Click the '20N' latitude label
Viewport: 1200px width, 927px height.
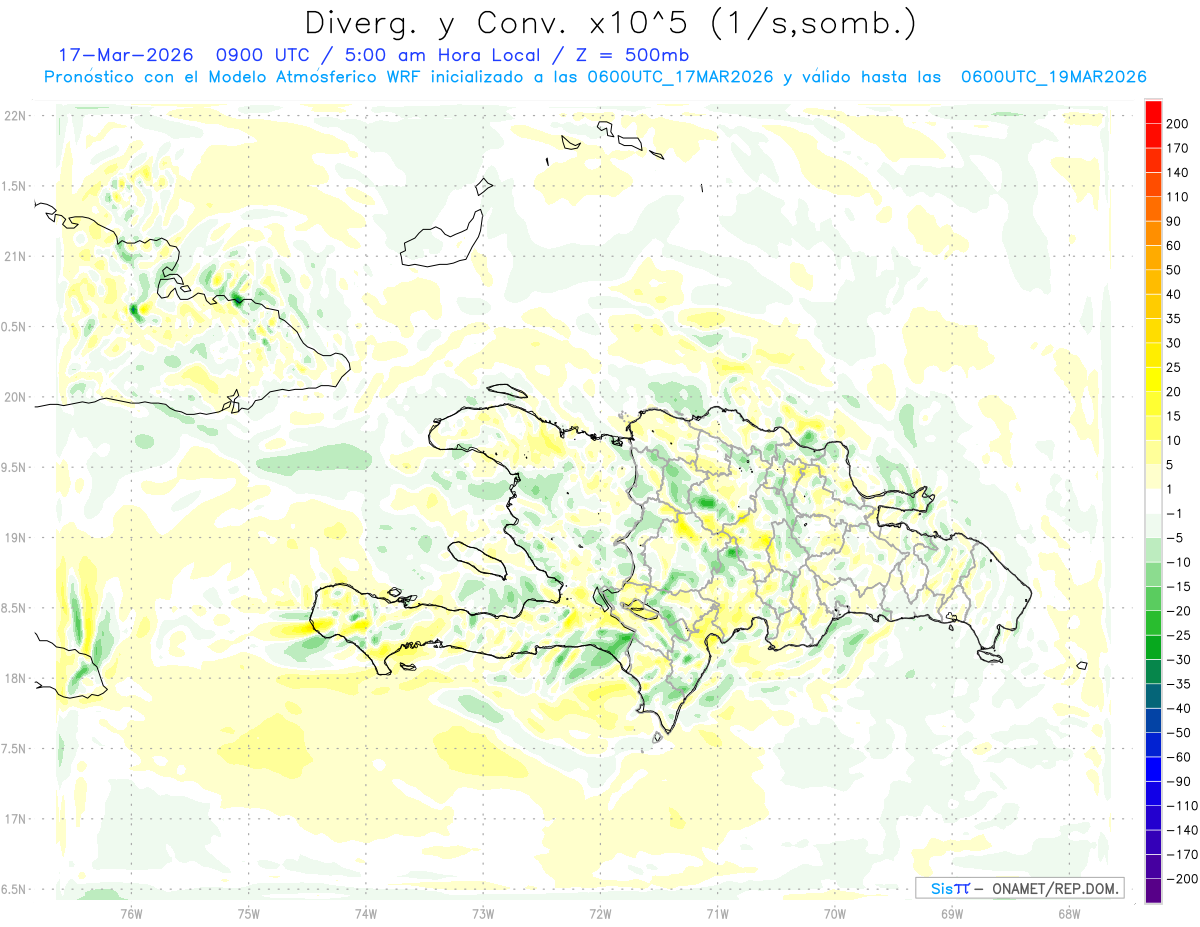(x=15, y=397)
